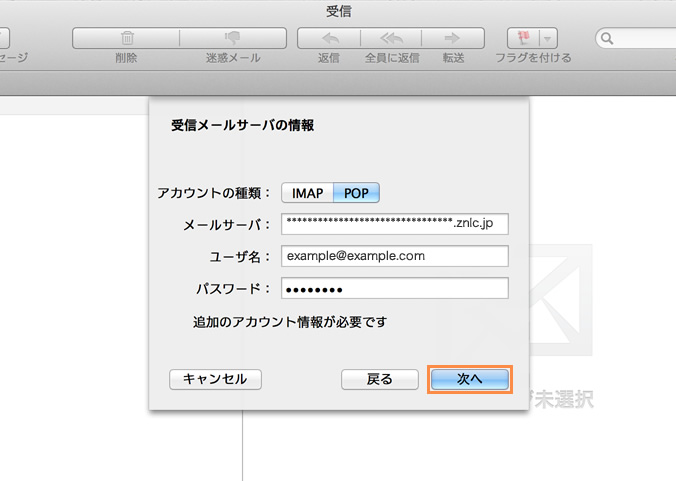This screenshot has height=481, width=676.
Task: Click into the password field
Action: pos(394,288)
